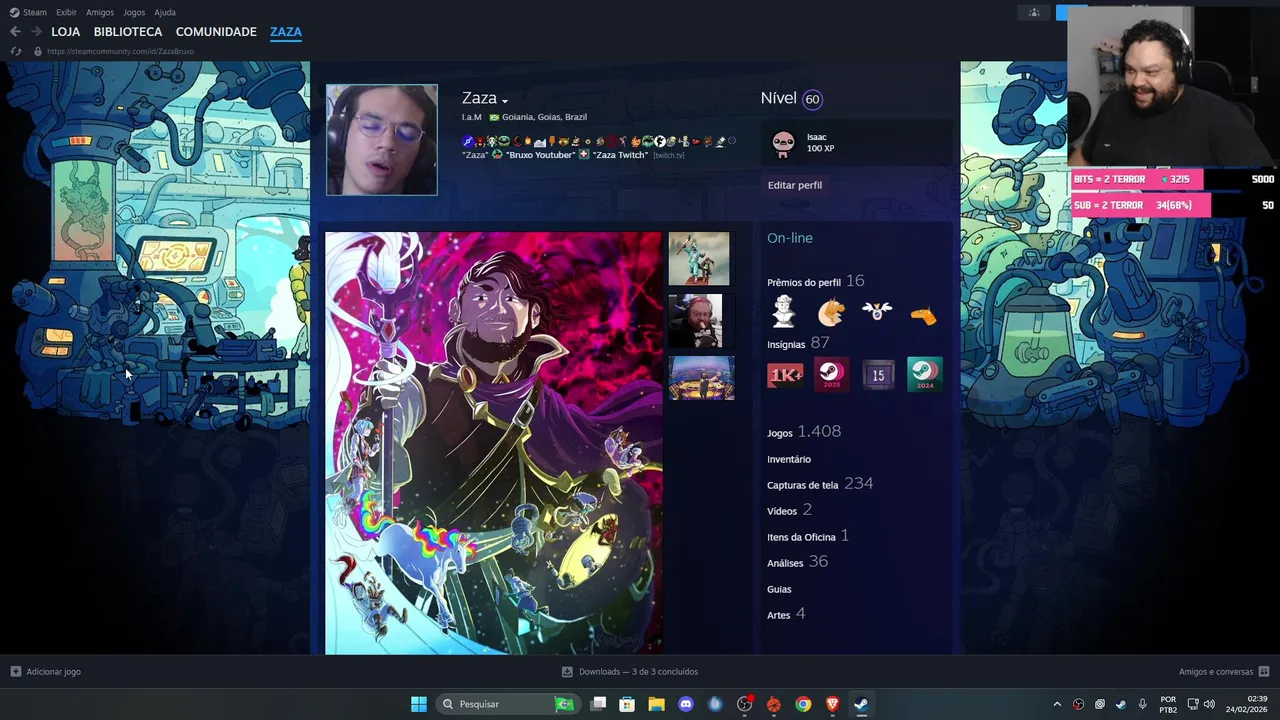
Task: Open the Isaac featured badge icon
Action: (x=784, y=143)
